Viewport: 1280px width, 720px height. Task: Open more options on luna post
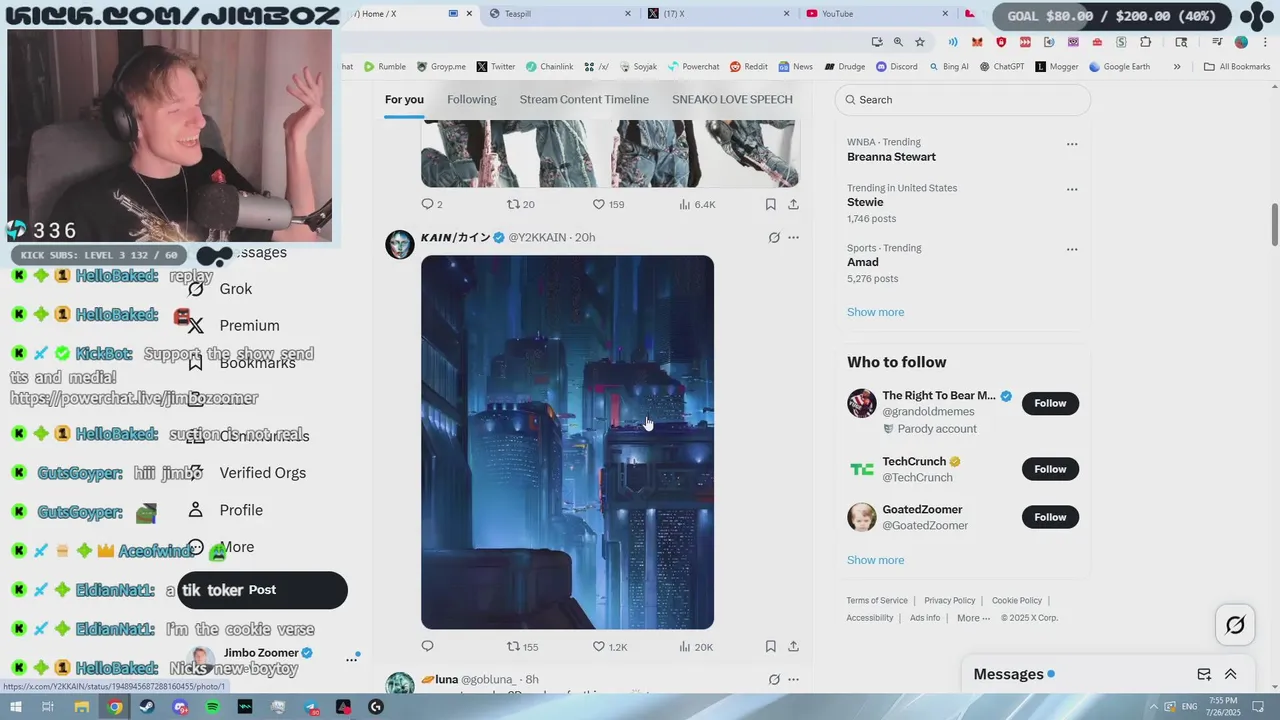[x=793, y=680]
